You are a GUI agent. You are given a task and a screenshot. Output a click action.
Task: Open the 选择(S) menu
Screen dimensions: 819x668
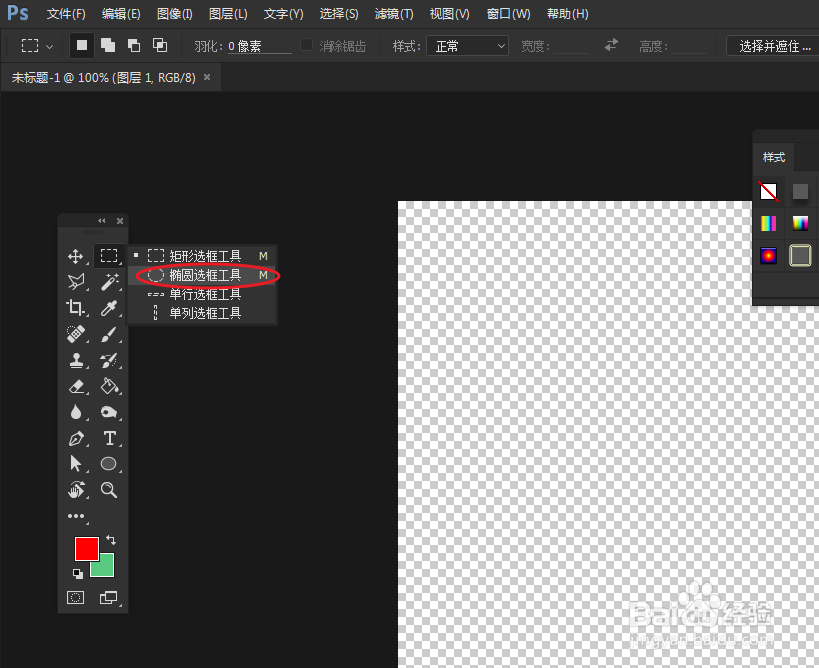(339, 14)
